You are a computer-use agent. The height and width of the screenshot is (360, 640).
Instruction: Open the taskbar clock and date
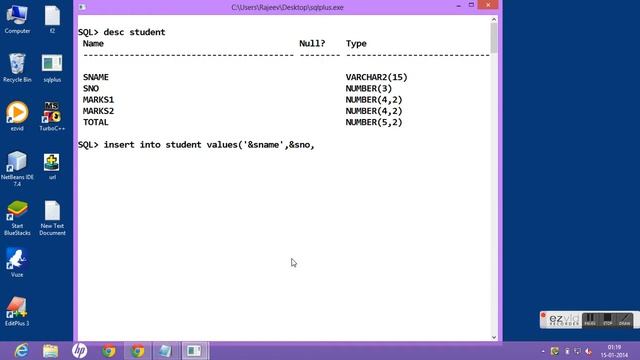pos(614,351)
